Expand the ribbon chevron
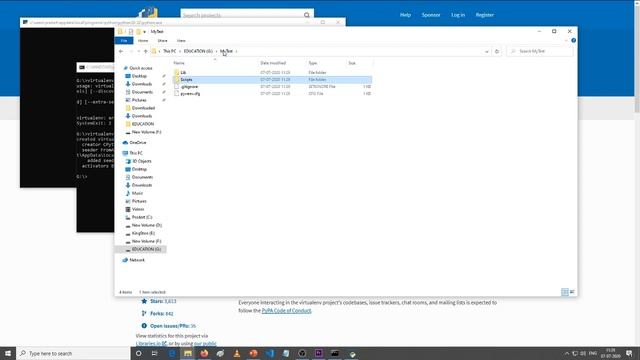 [566, 40]
